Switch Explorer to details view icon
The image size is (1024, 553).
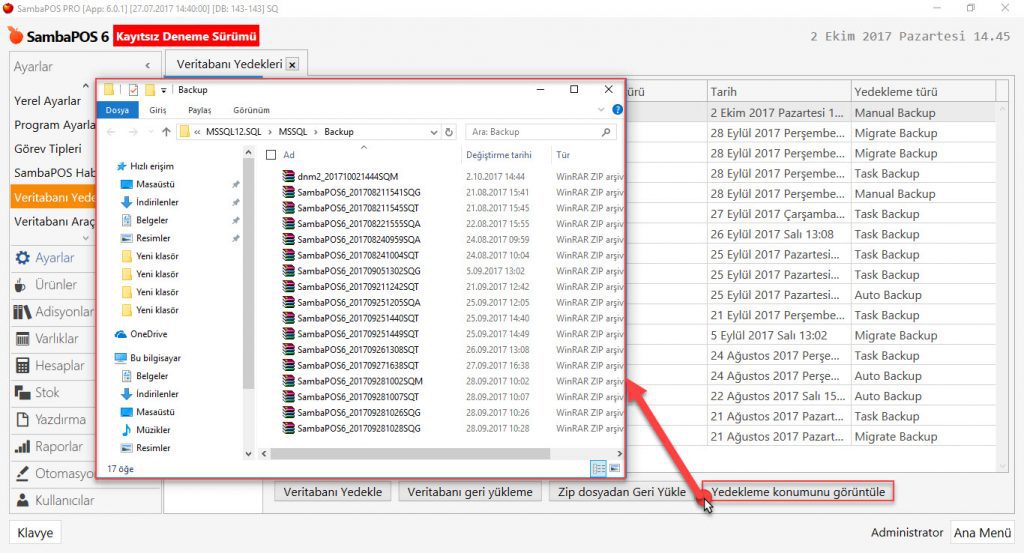point(598,468)
